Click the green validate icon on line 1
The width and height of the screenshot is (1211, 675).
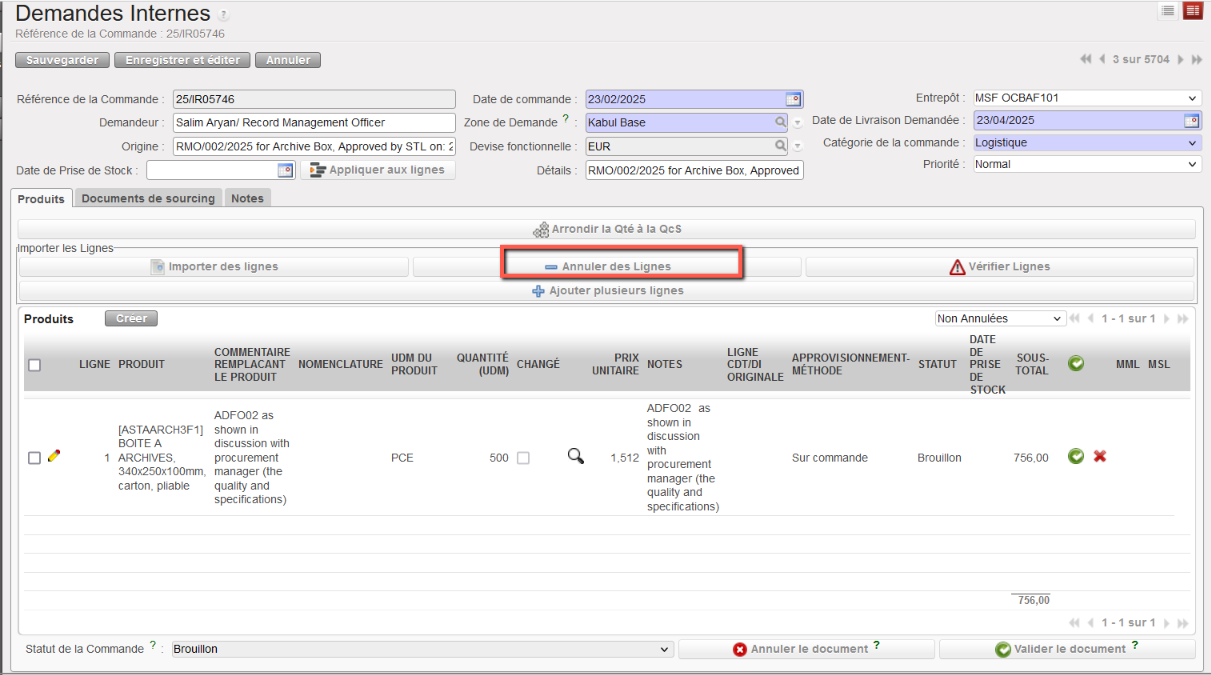(1076, 456)
